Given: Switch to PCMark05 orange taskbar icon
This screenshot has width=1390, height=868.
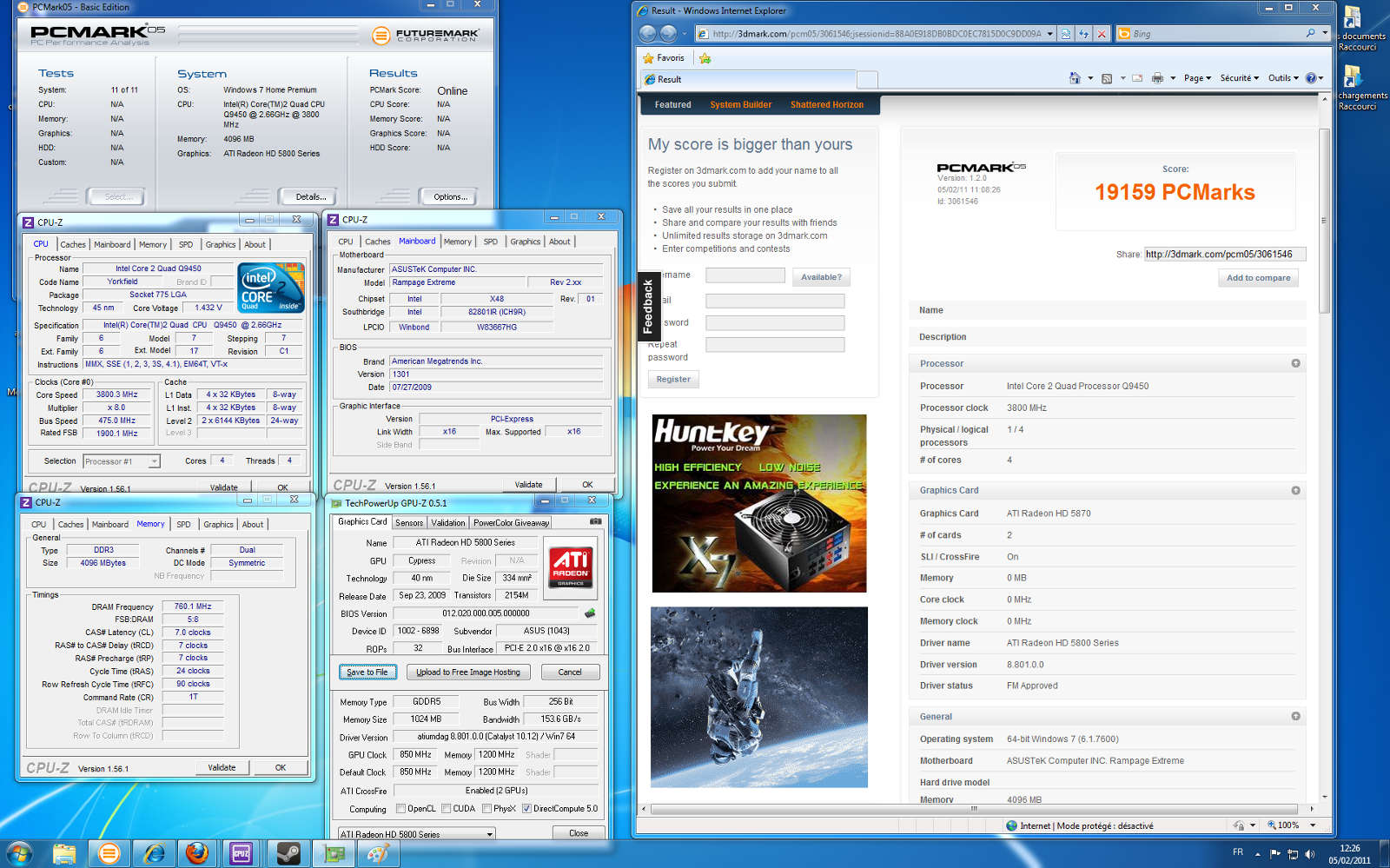Looking at the screenshot, I should click(109, 853).
